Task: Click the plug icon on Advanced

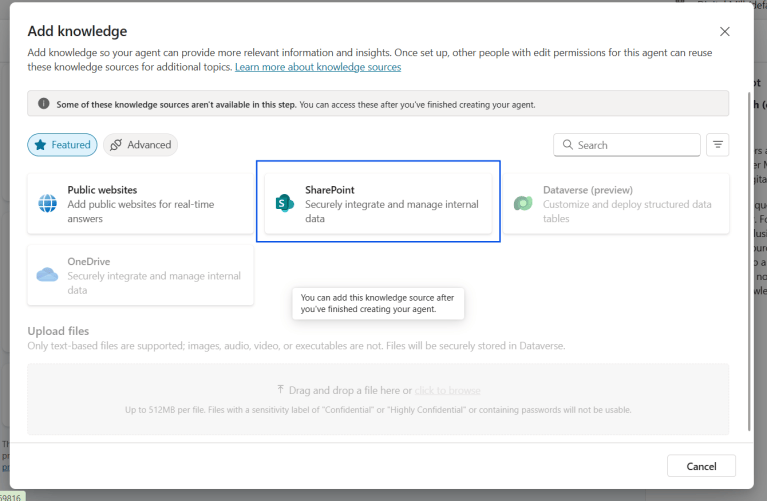Action: 116,145
